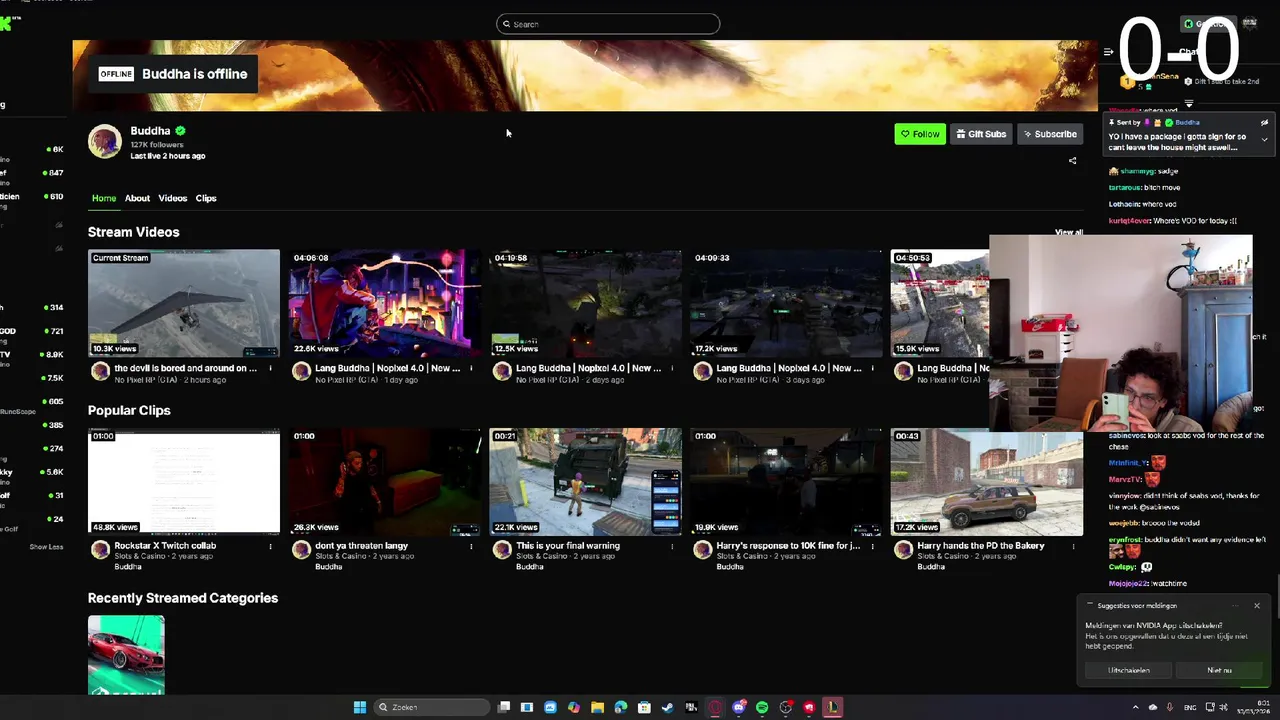Open options menu for 'the devil is bored' video
The width and height of the screenshot is (1280, 720).
[x=270, y=368]
